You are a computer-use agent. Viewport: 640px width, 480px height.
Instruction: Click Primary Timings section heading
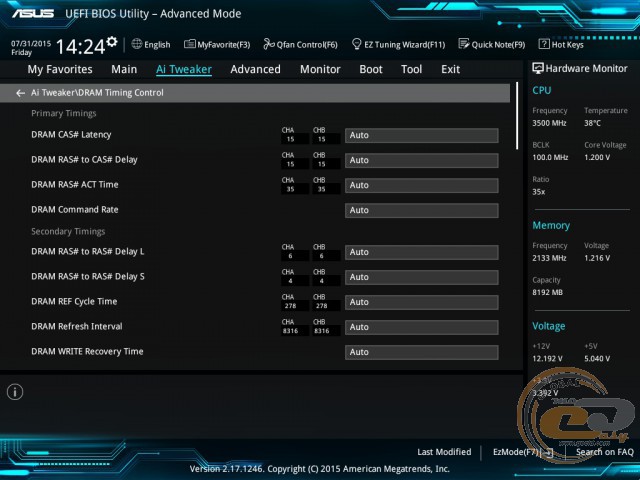(x=64, y=113)
